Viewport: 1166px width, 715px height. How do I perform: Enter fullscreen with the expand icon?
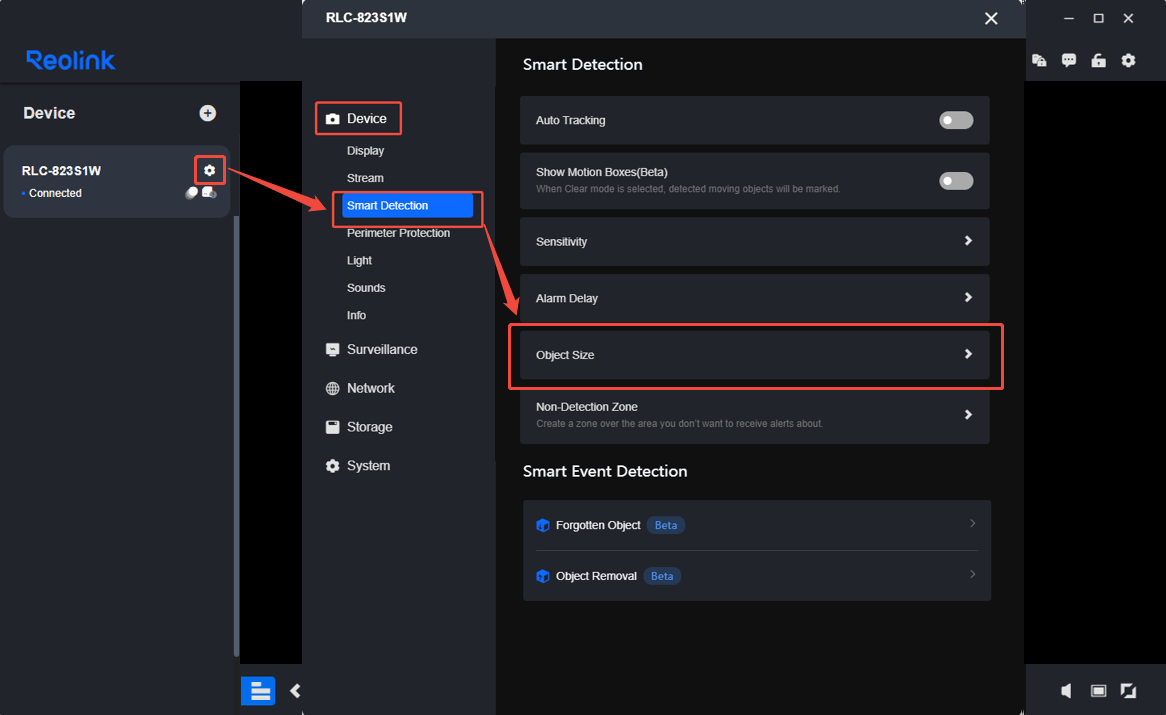1128,691
